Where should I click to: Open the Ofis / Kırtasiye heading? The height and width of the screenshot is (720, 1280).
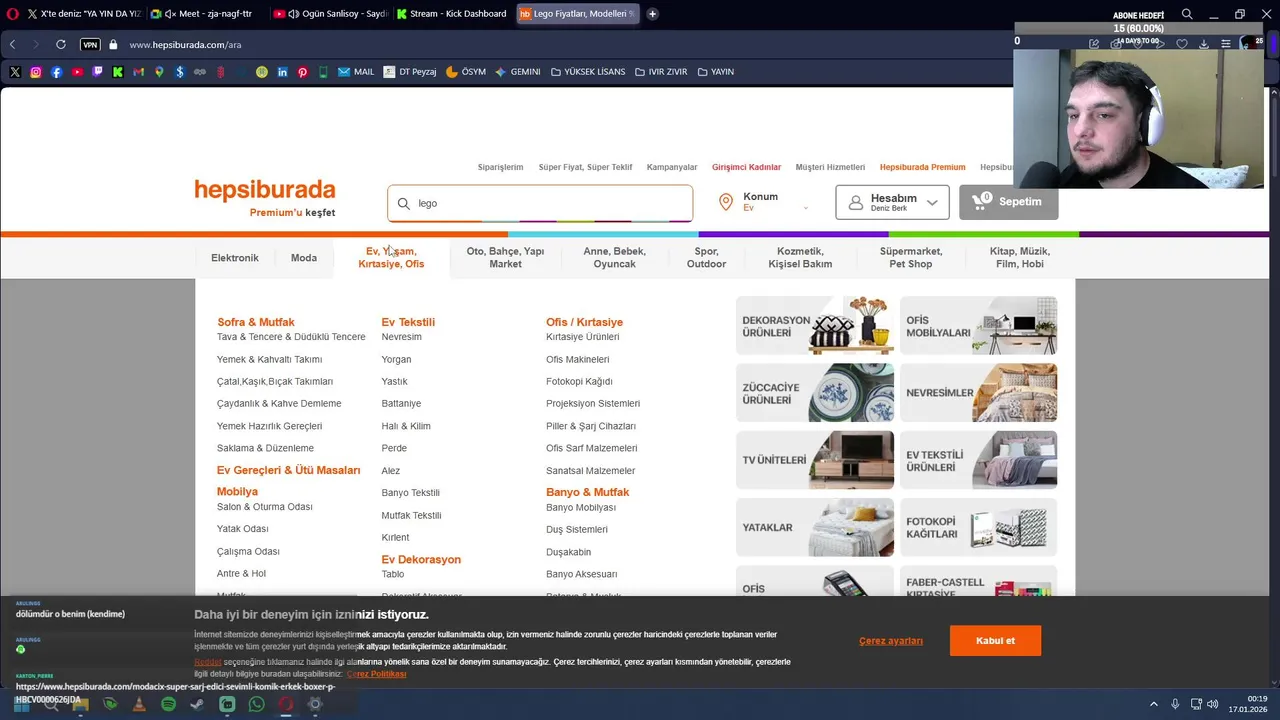584,322
